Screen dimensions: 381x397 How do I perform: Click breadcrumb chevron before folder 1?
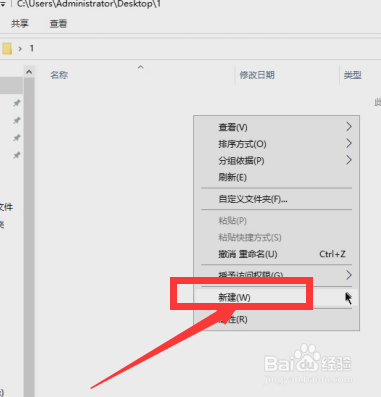click(x=20, y=49)
